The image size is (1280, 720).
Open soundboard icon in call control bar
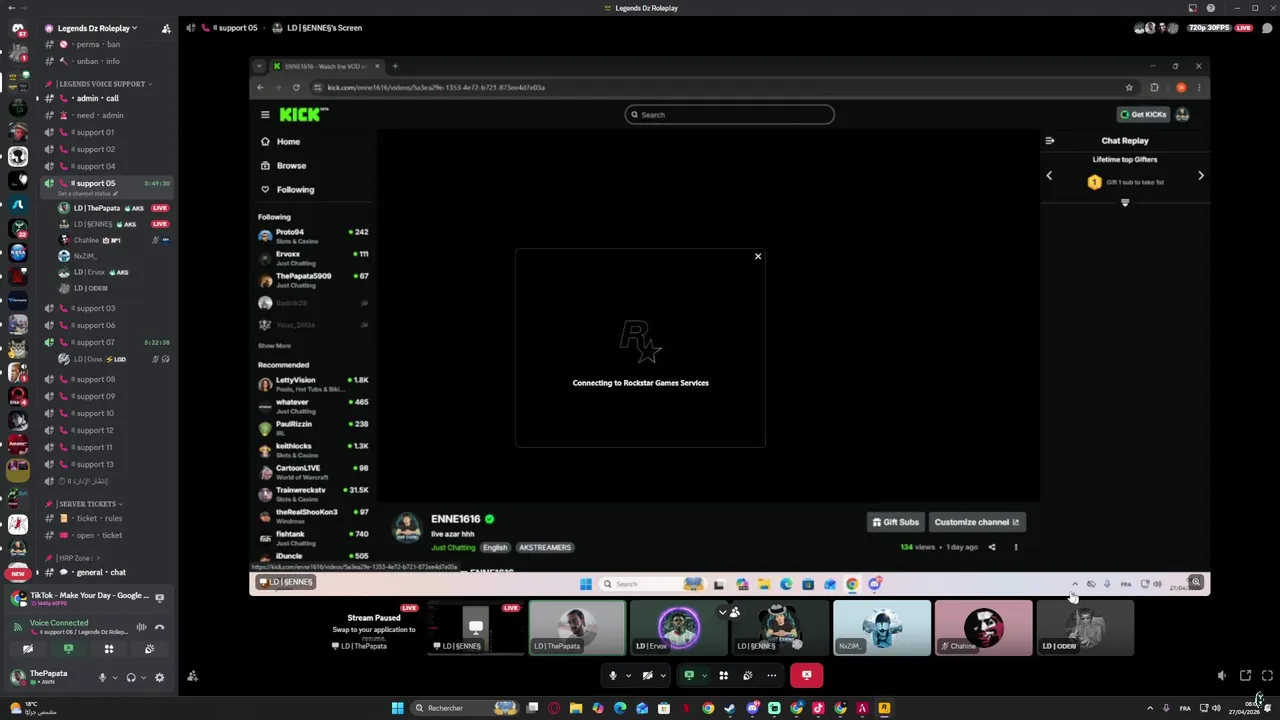pyautogui.click(x=747, y=675)
